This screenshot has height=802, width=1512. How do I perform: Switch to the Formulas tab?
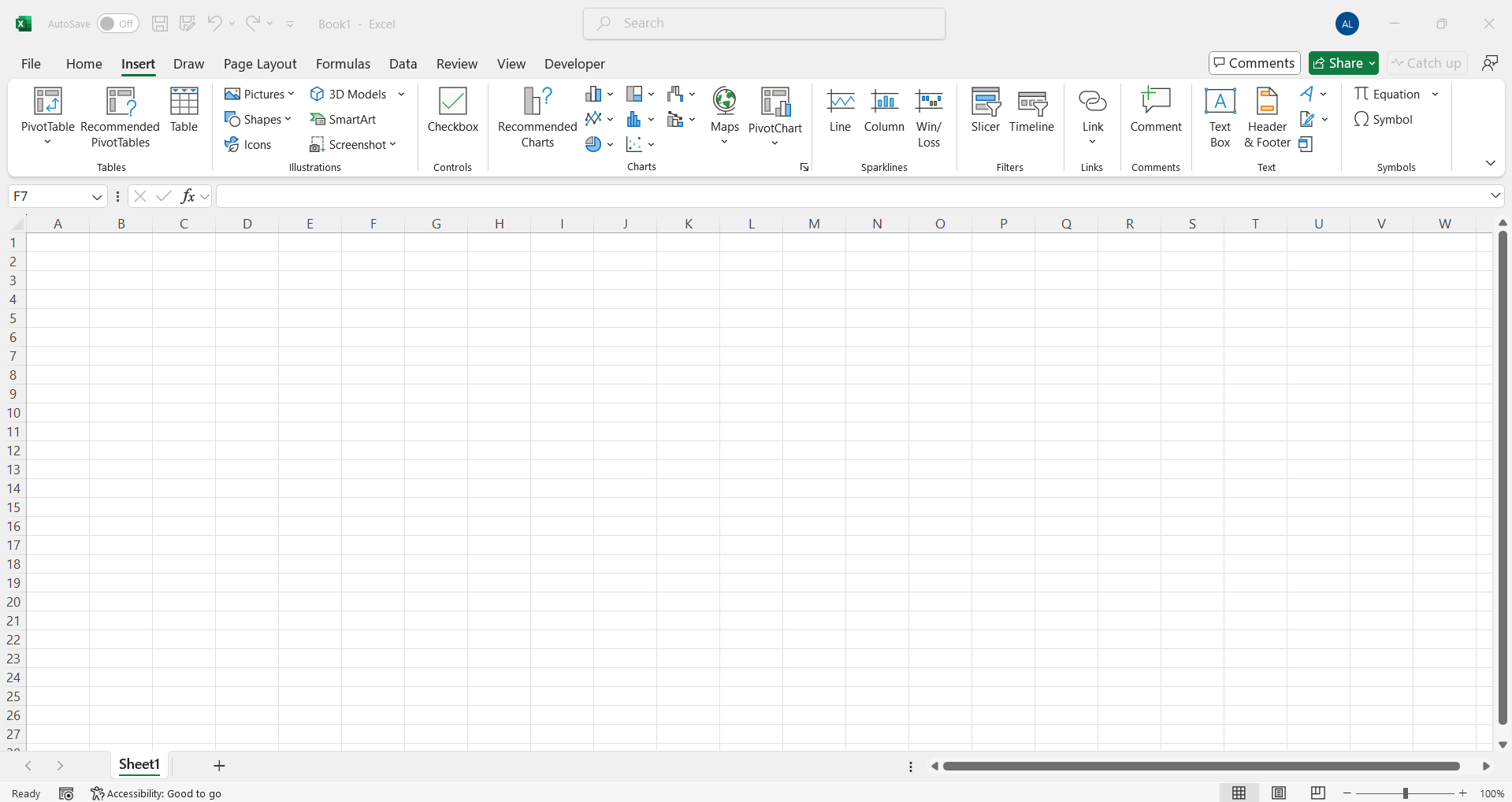pos(343,64)
